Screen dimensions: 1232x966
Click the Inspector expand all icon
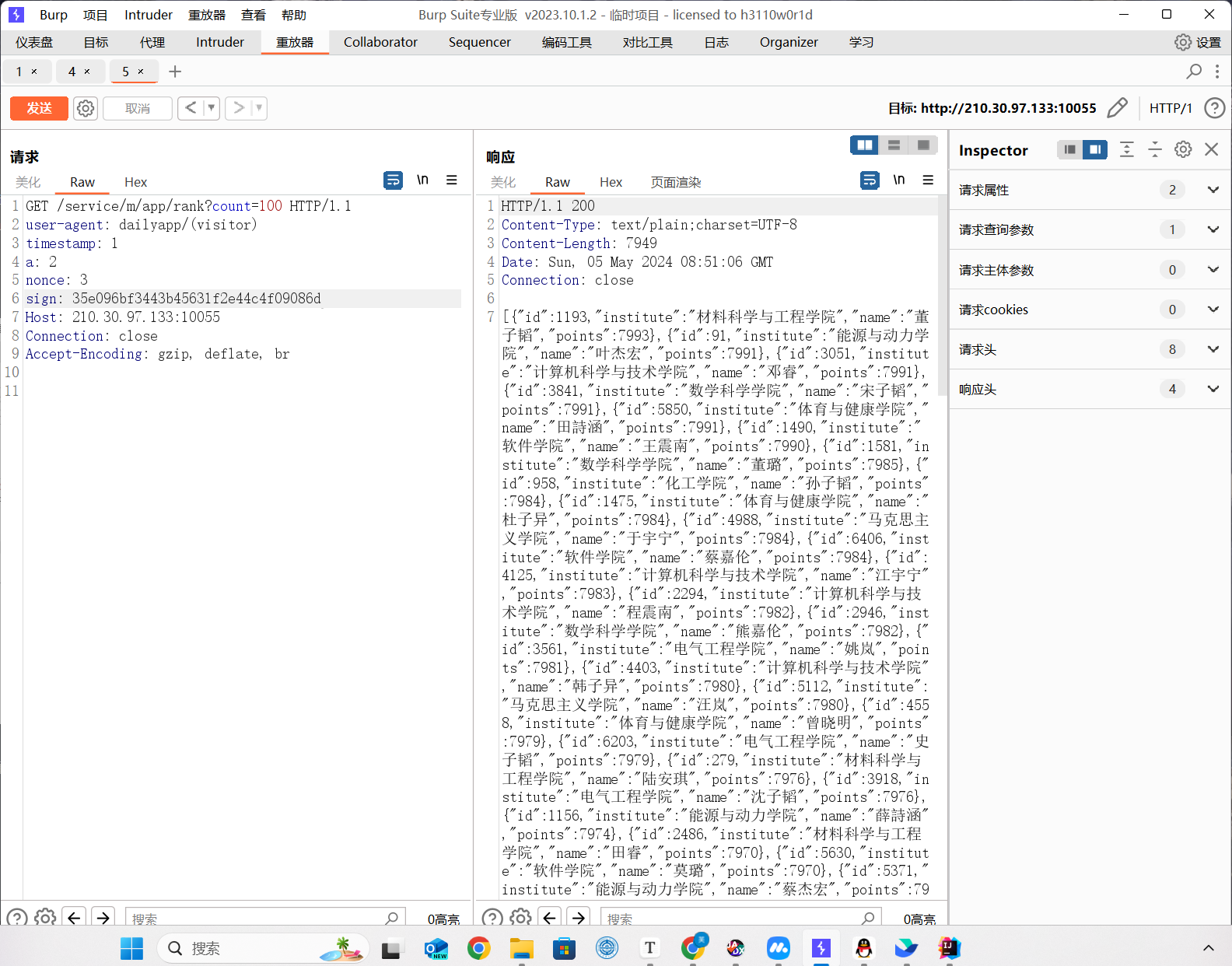1126,149
